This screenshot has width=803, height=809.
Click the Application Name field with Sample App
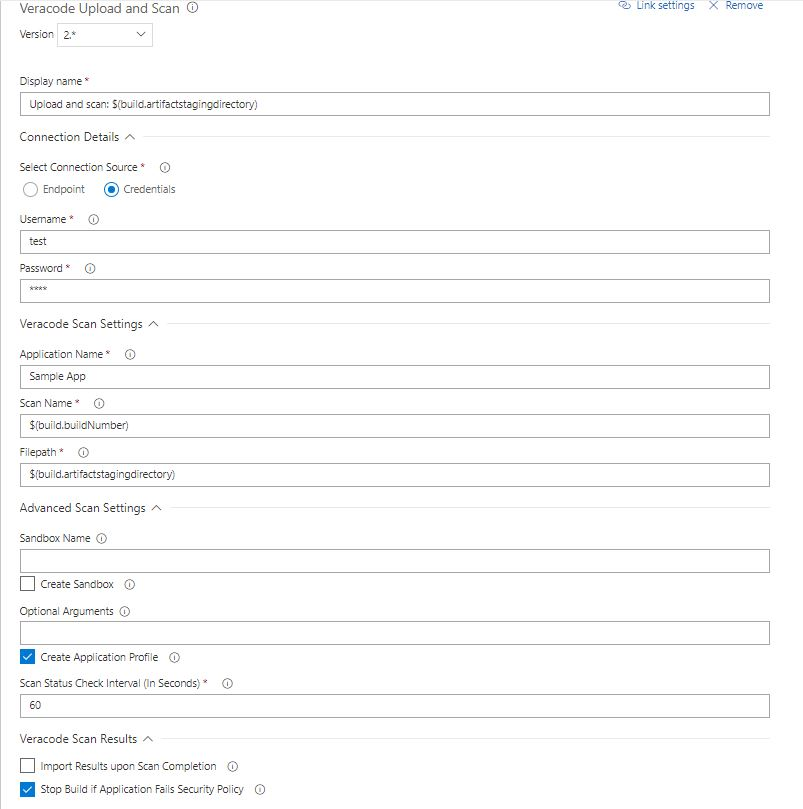click(x=395, y=377)
